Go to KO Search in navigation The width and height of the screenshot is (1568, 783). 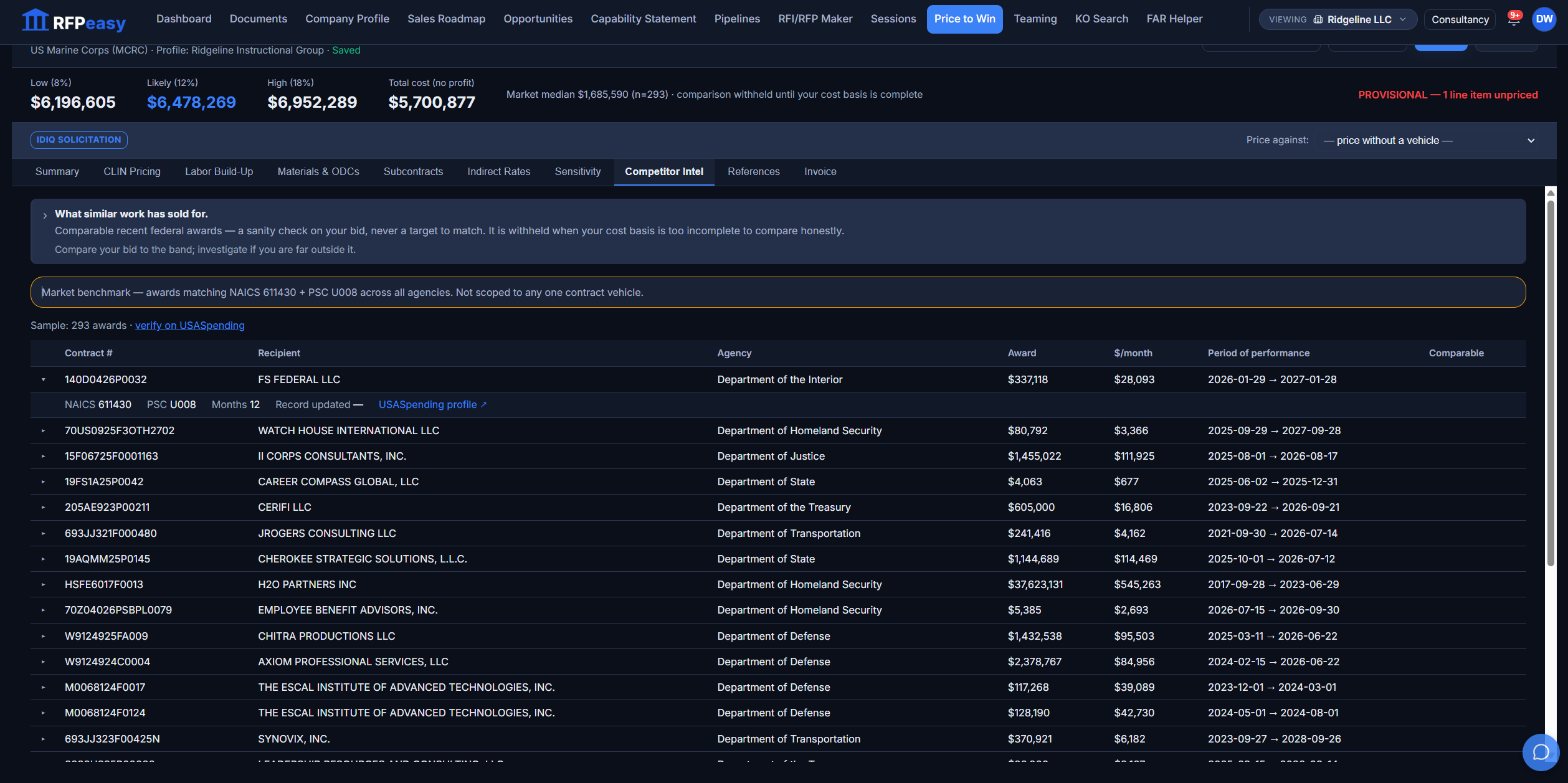click(x=1101, y=19)
